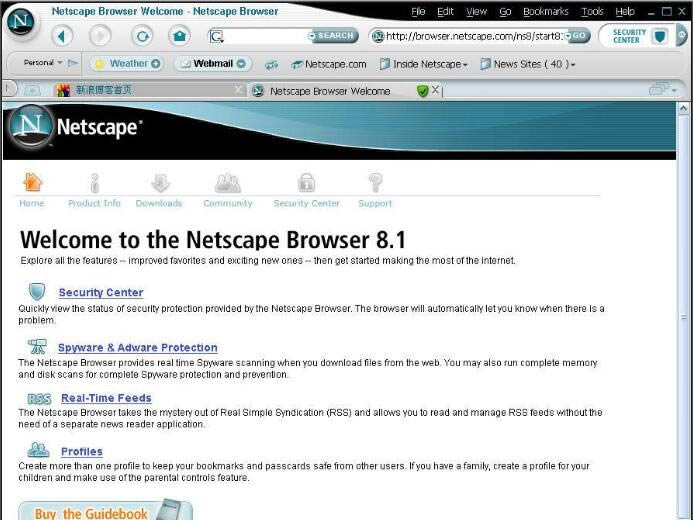Screen dimensions: 693x520
Task: Click the Buy the Guidebook banner
Action: tap(105, 510)
